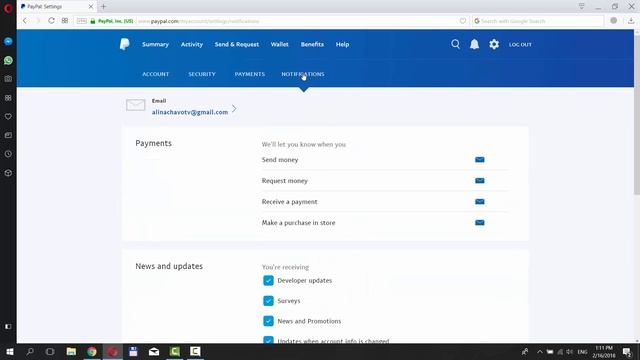
Task: Open the alinachavotv@gmail.com email link
Action: click(x=190, y=112)
